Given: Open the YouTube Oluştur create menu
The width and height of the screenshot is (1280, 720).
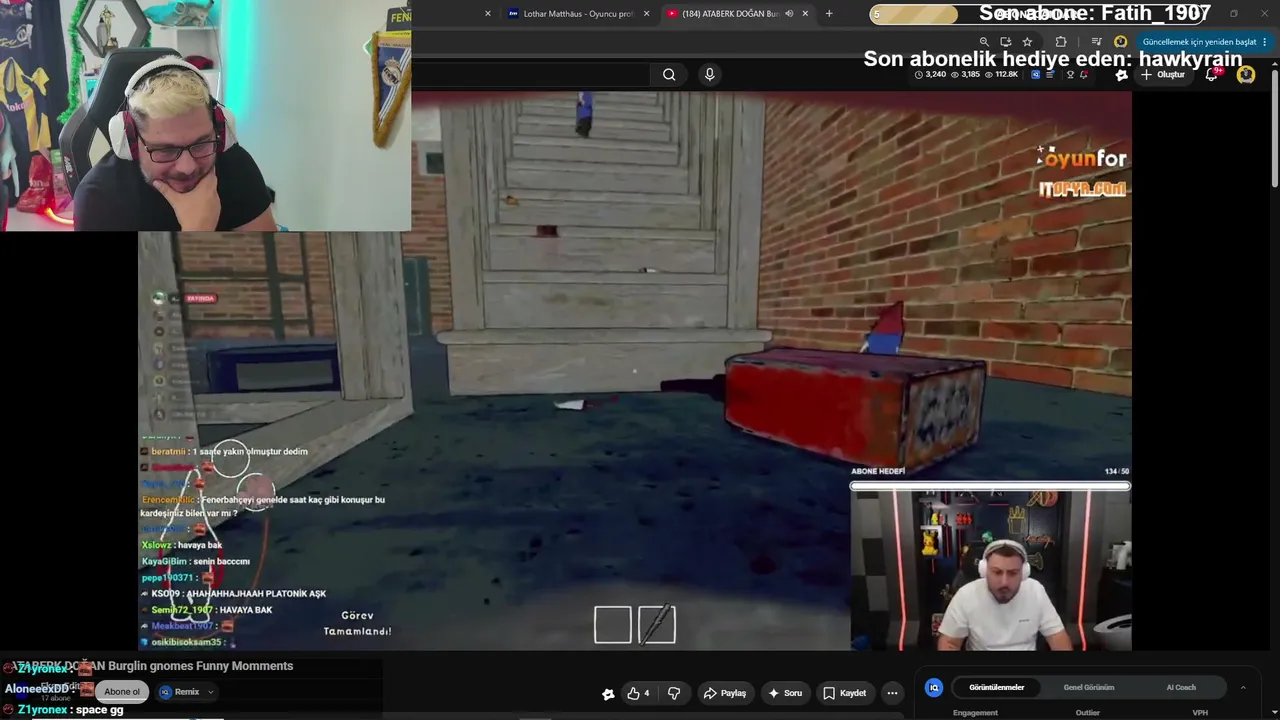Looking at the screenshot, I should click(1163, 75).
